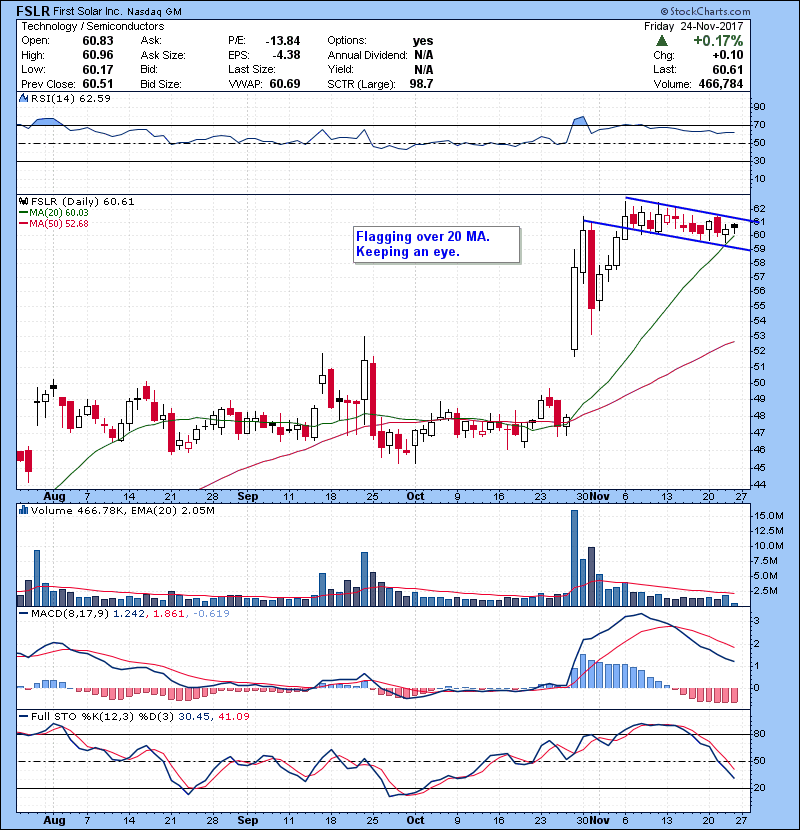
Task: Click the Options value yes
Action: pyautogui.click(x=423, y=41)
